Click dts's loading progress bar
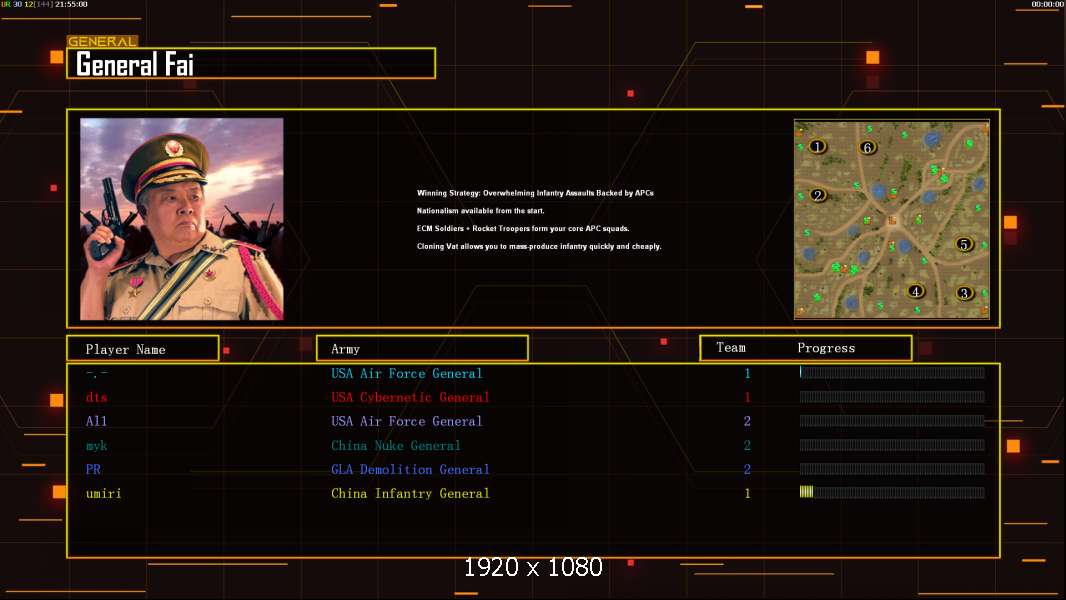 click(892, 396)
